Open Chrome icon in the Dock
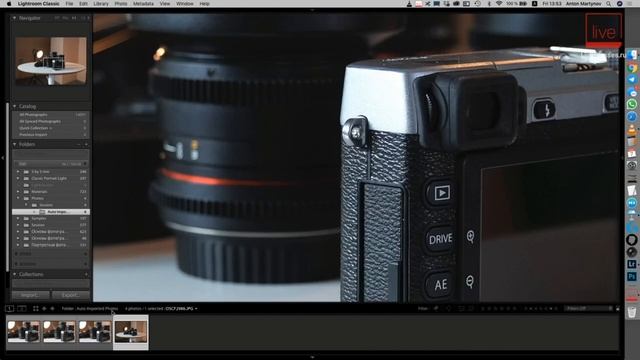Viewport: 640px width, 360px height. [x=632, y=68]
